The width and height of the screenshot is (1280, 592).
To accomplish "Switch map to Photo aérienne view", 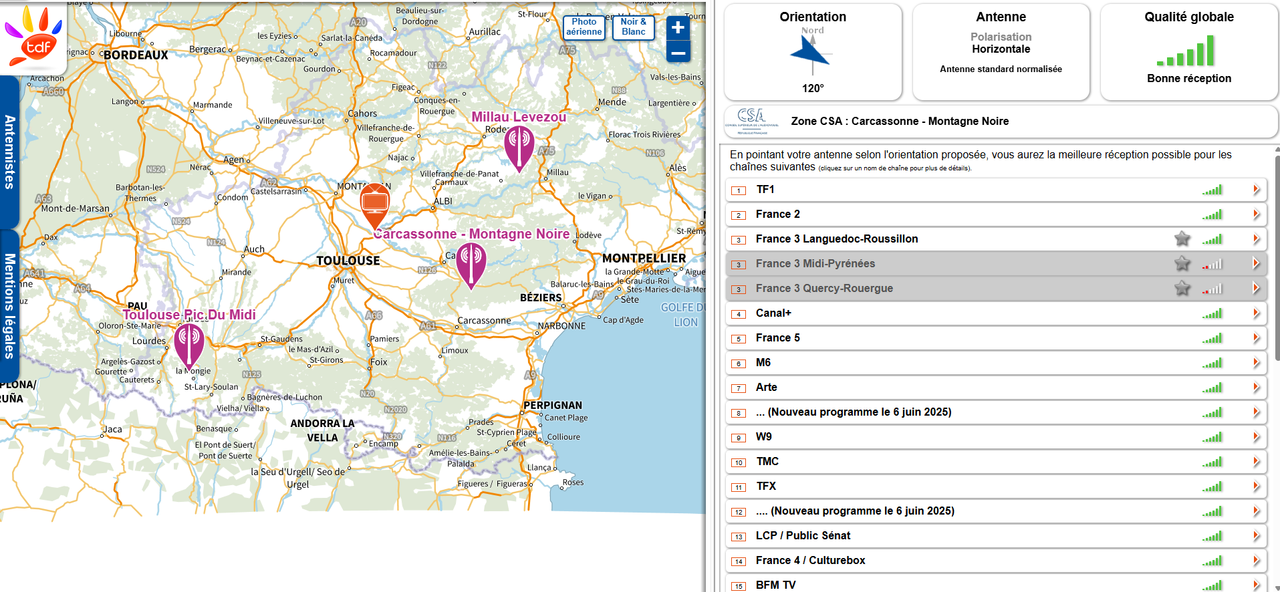I will (584, 27).
